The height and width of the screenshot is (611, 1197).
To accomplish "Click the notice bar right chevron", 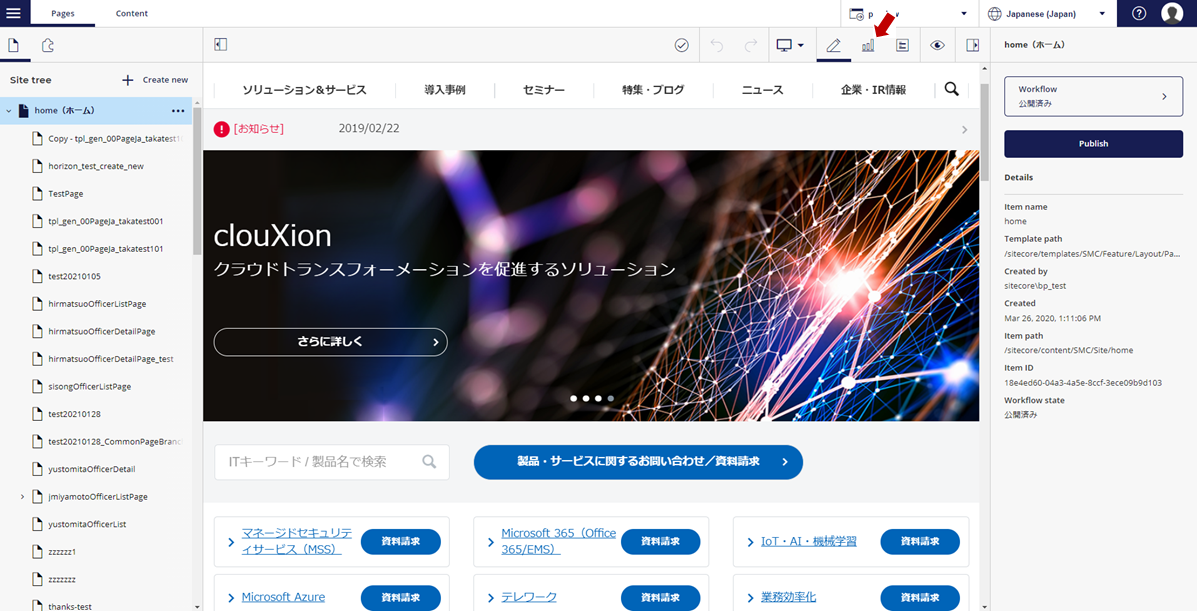I will coord(964,130).
